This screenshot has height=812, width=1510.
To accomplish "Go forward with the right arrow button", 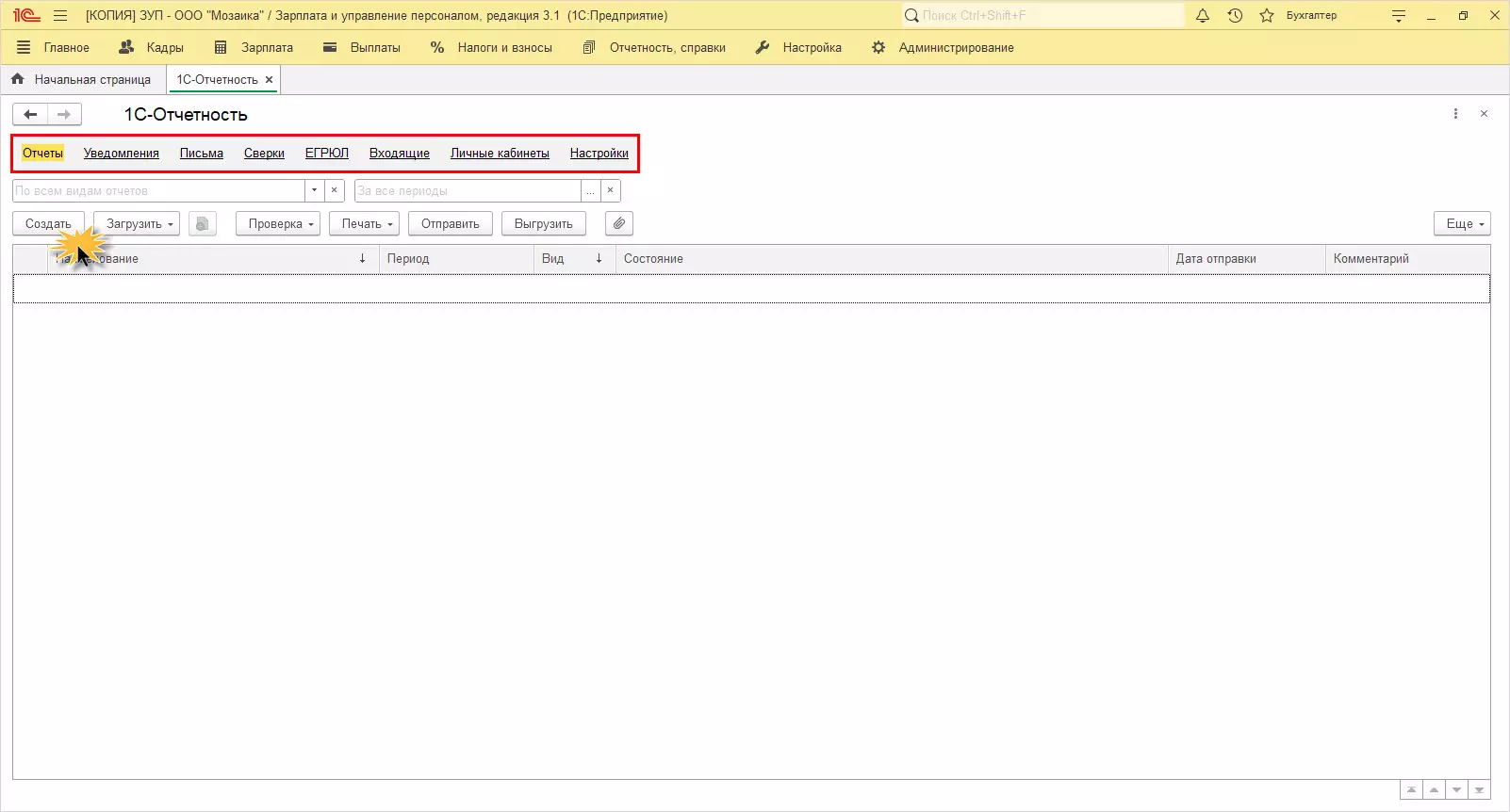I will pyautogui.click(x=64, y=115).
